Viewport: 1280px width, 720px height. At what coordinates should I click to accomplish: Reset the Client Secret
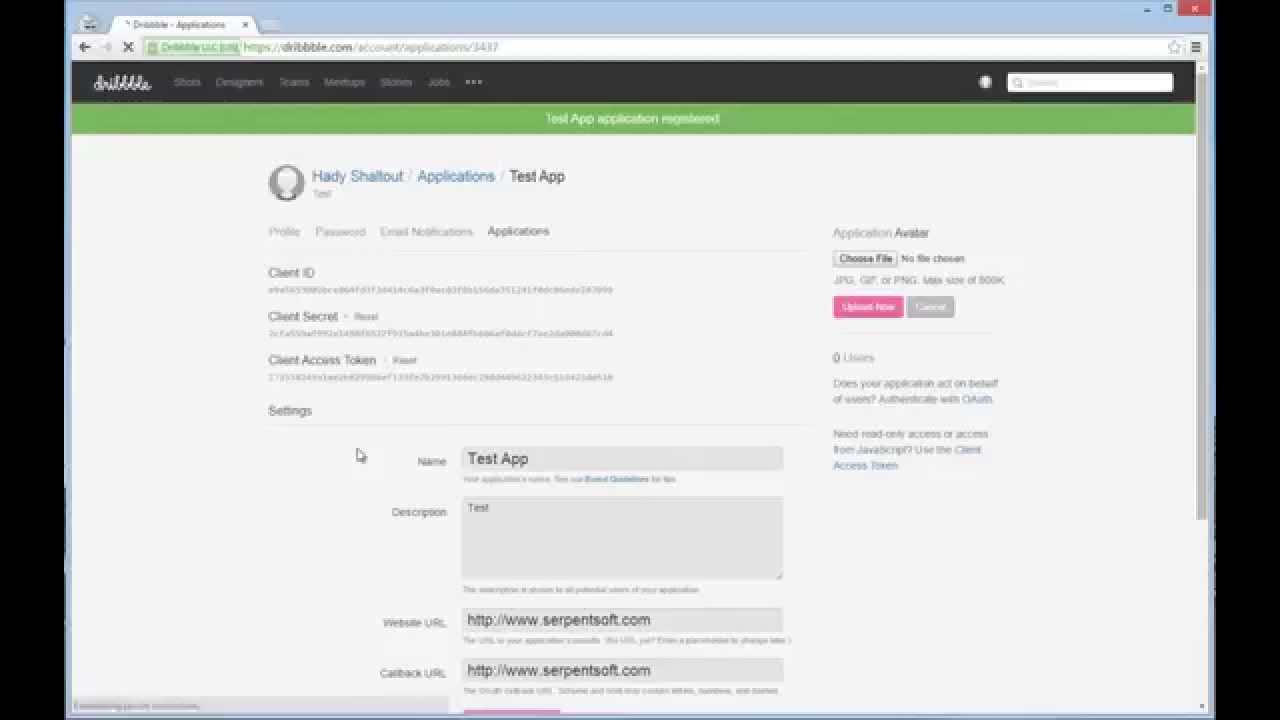[x=366, y=317]
